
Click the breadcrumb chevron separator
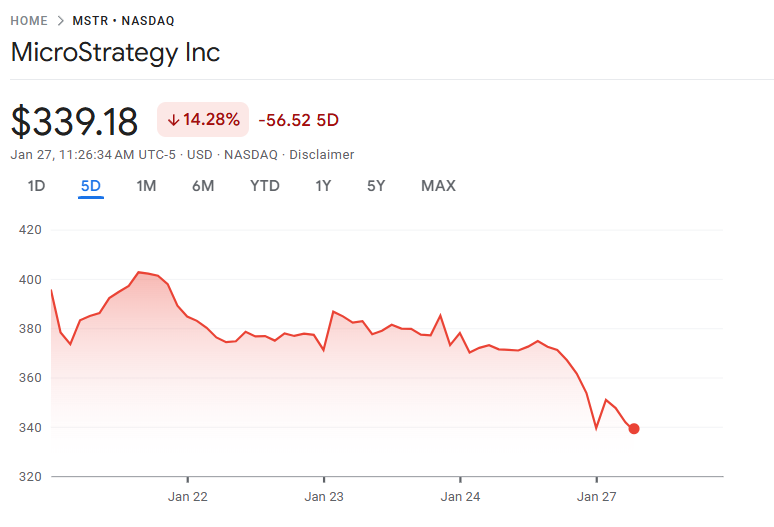[x=60, y=21]
